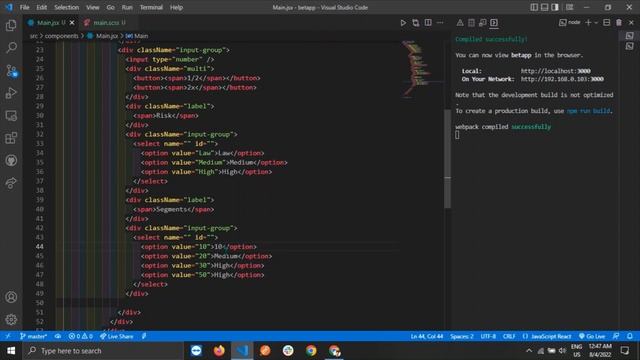The width and height of the screenshot is (640, 360).
Task: Open the Help menu
Action: point(176,7)
